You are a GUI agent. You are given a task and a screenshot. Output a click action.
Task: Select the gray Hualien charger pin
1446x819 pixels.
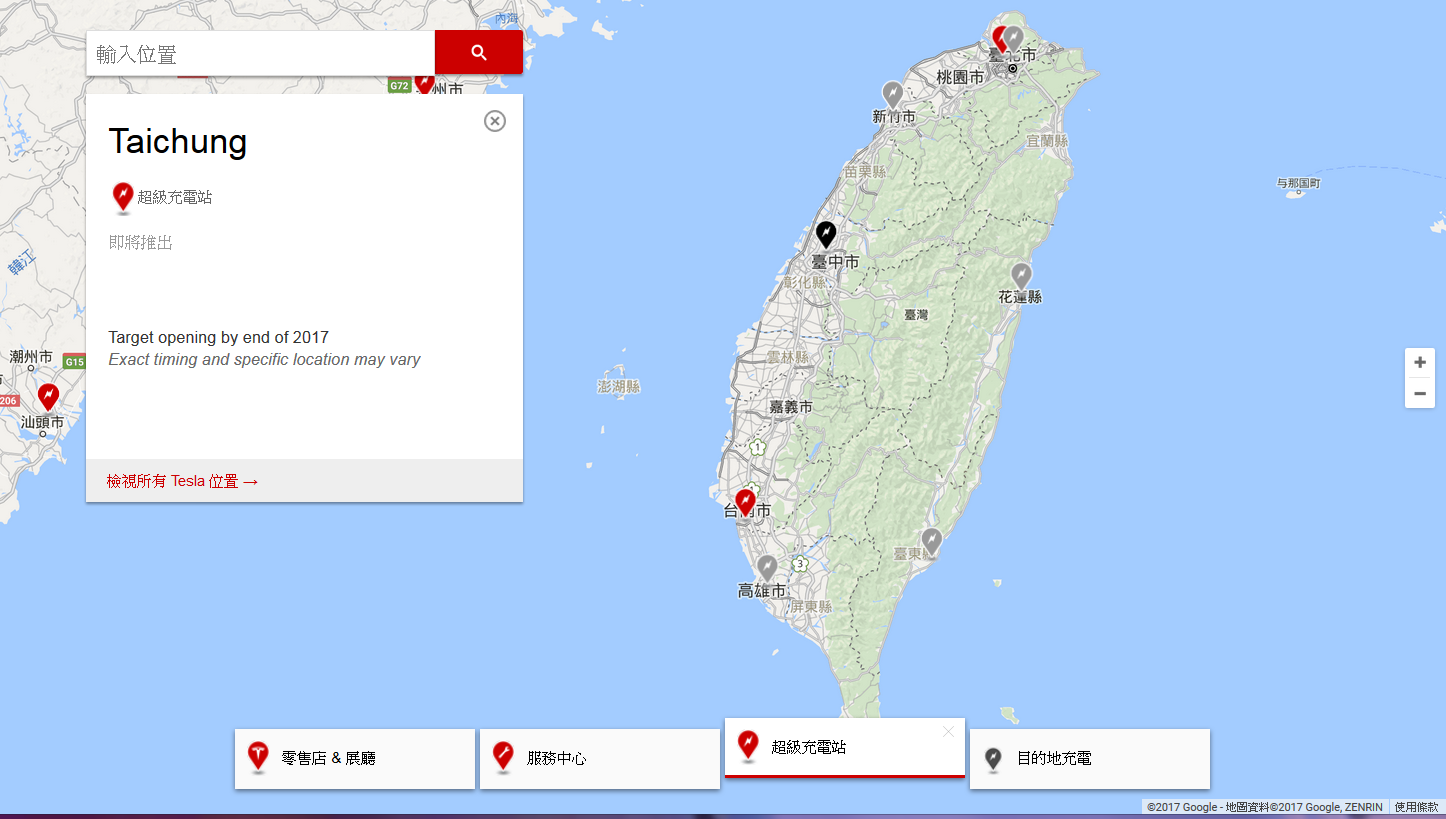coord(1021,275)
